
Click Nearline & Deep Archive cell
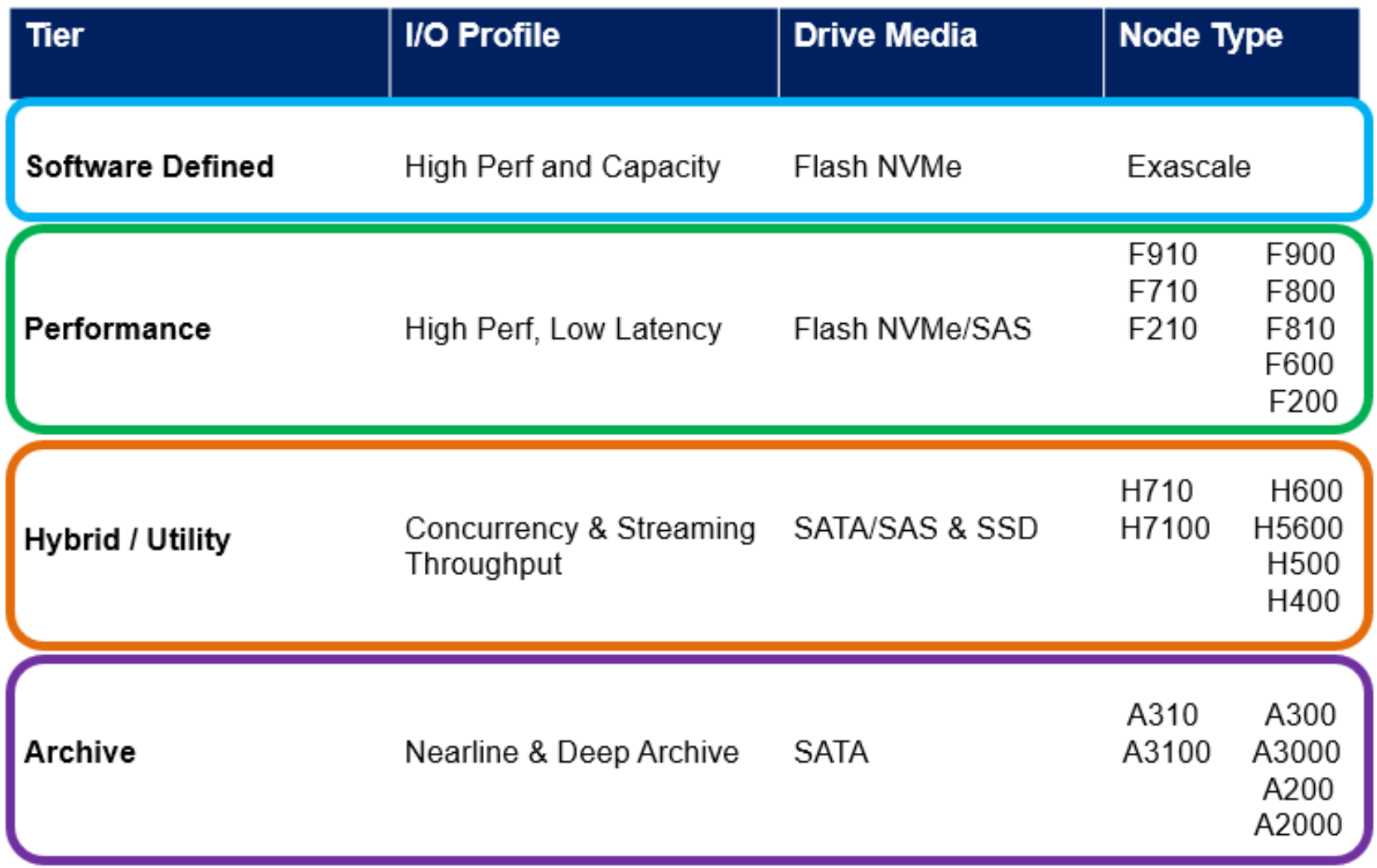tap(572, 753)
